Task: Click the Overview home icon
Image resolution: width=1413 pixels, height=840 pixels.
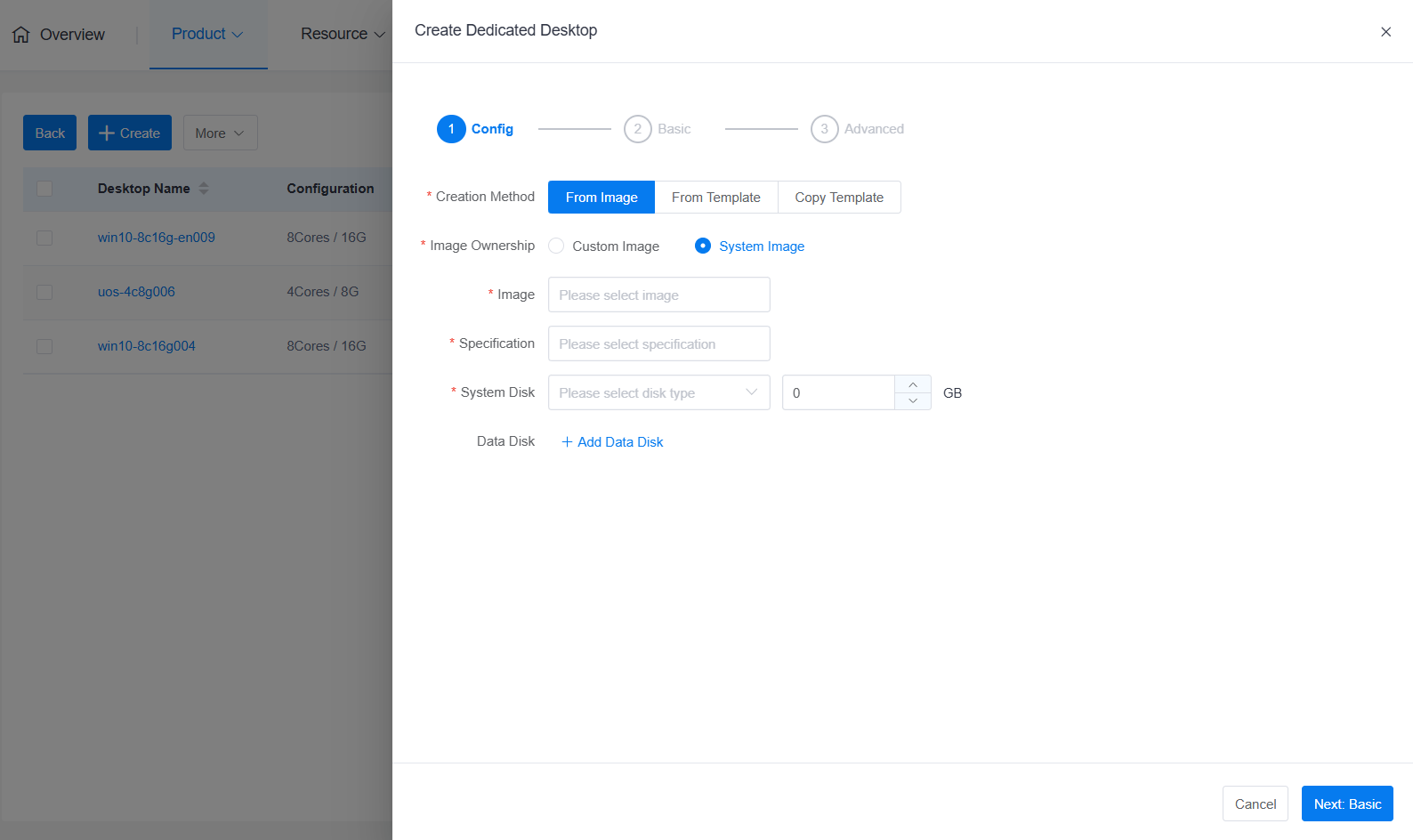Action: click(21, 35)
